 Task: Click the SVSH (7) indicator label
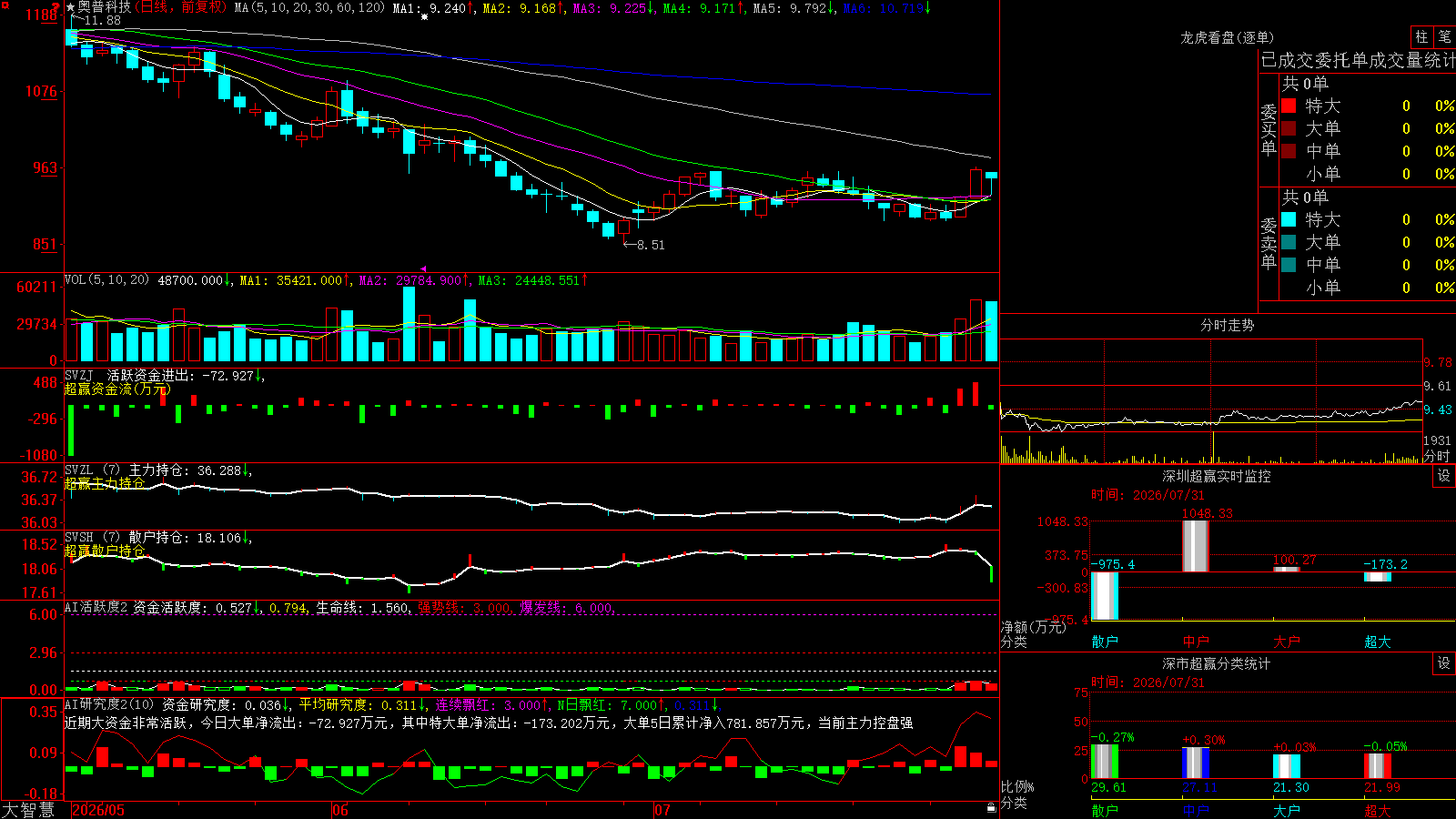pos(92,538)
